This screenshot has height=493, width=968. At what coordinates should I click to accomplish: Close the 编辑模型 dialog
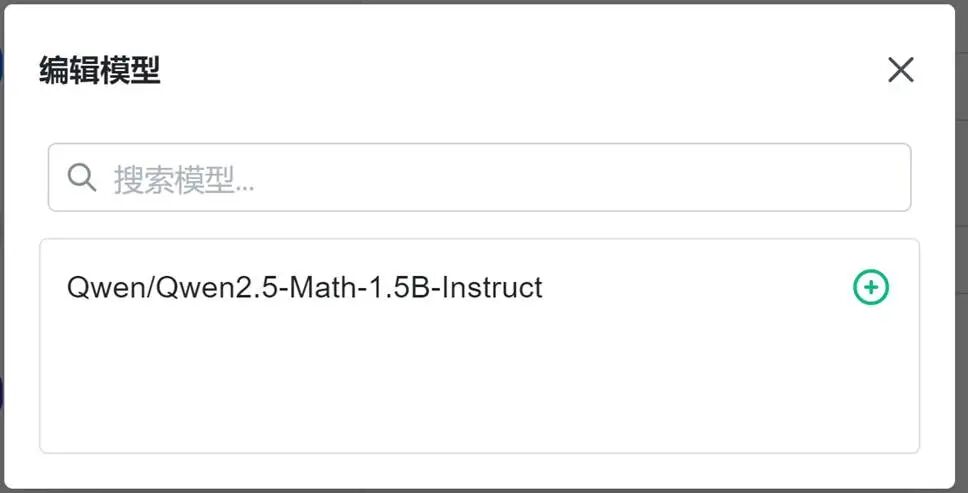click(900, 70)
